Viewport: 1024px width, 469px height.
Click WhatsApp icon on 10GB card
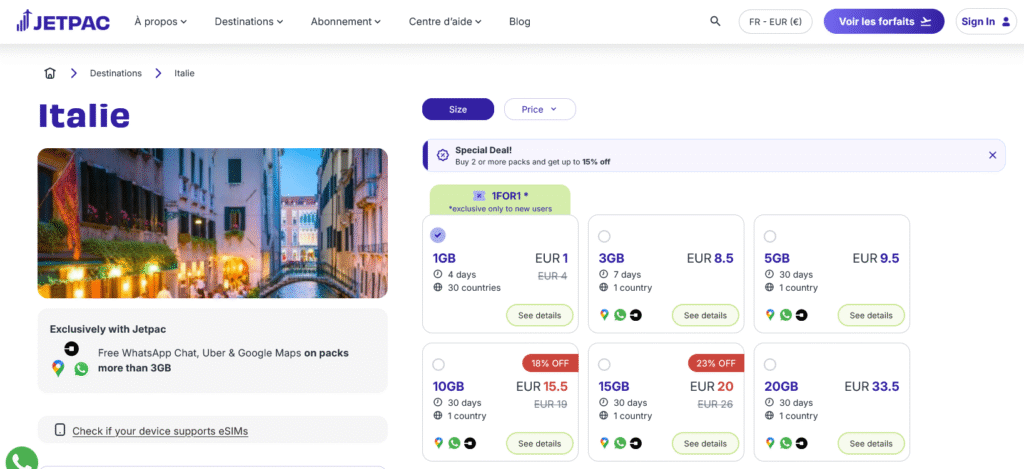coord(454,443)
